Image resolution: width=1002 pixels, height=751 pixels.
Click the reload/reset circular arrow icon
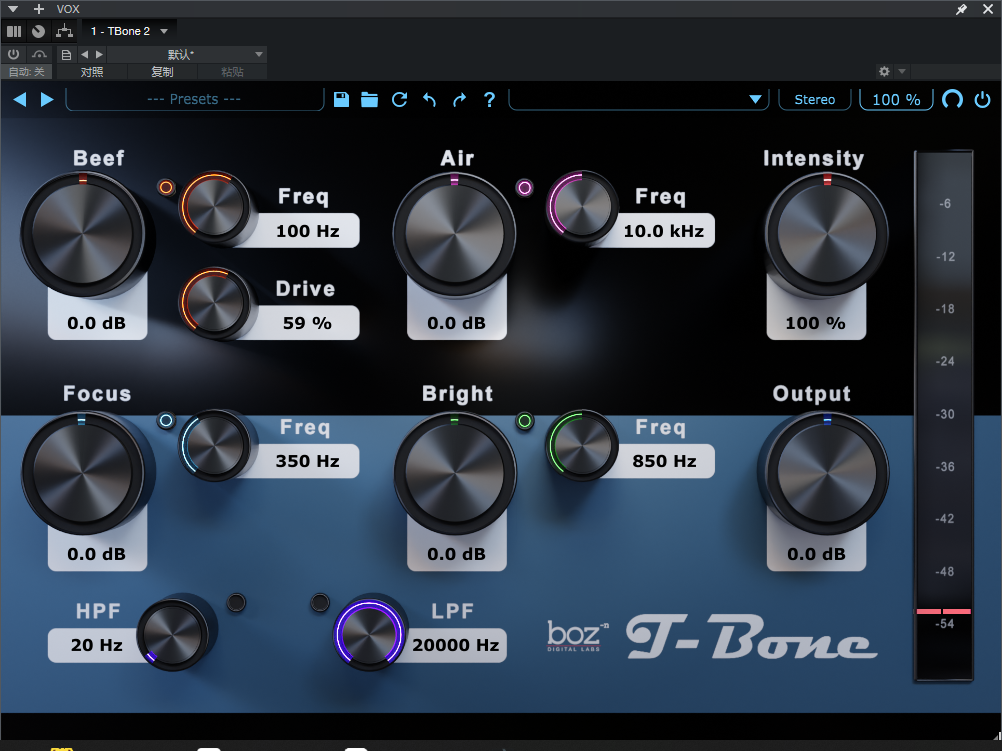pyautogui.click(x=399, y=99)
